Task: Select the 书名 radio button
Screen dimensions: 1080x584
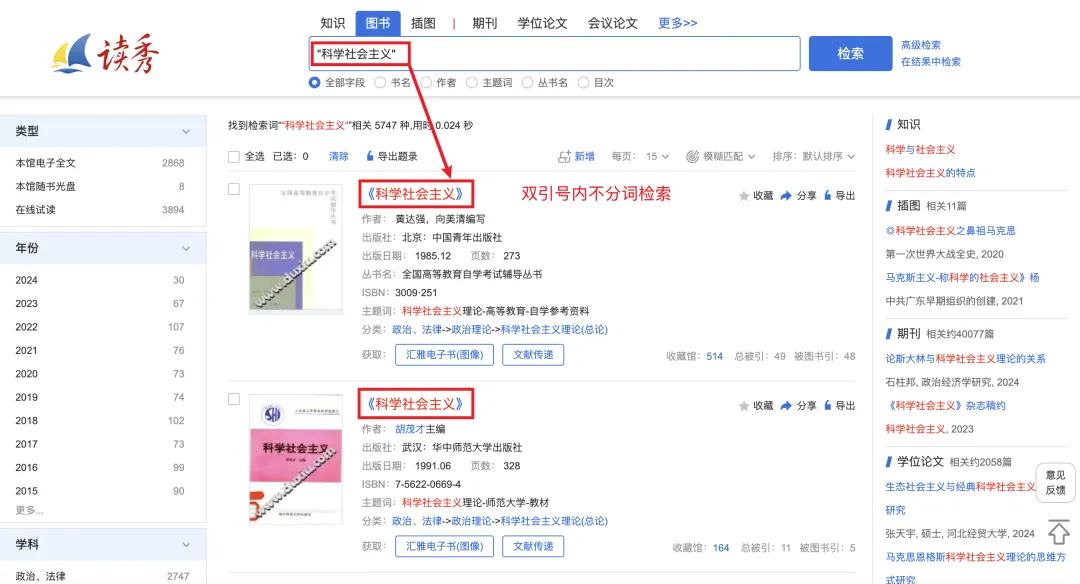Action: tap(380, 83)
